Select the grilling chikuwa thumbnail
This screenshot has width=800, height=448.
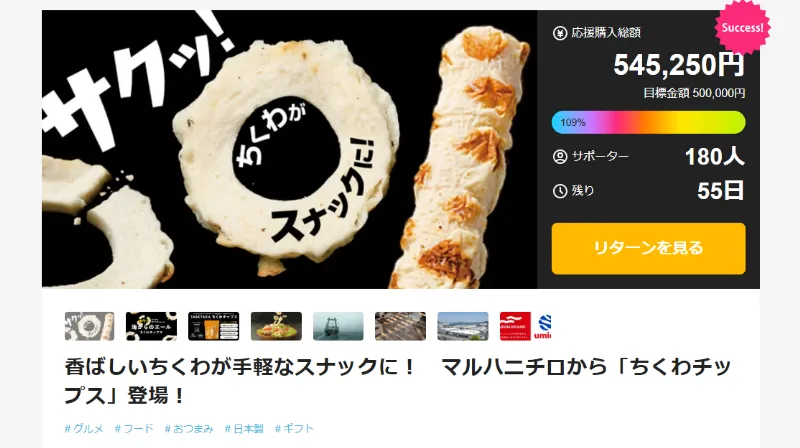(x=401, y=326)
